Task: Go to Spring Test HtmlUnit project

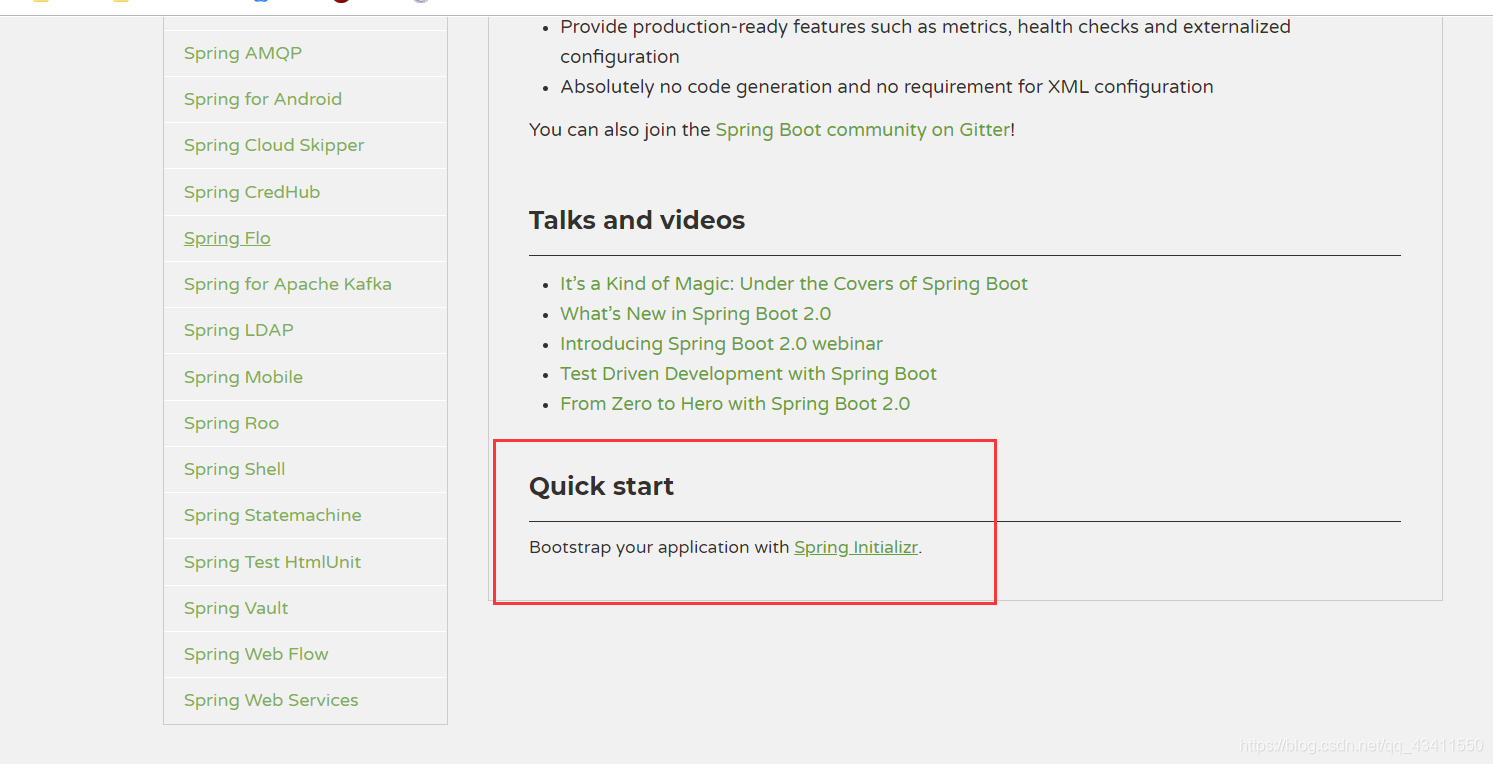Action: tap(272, 562)
